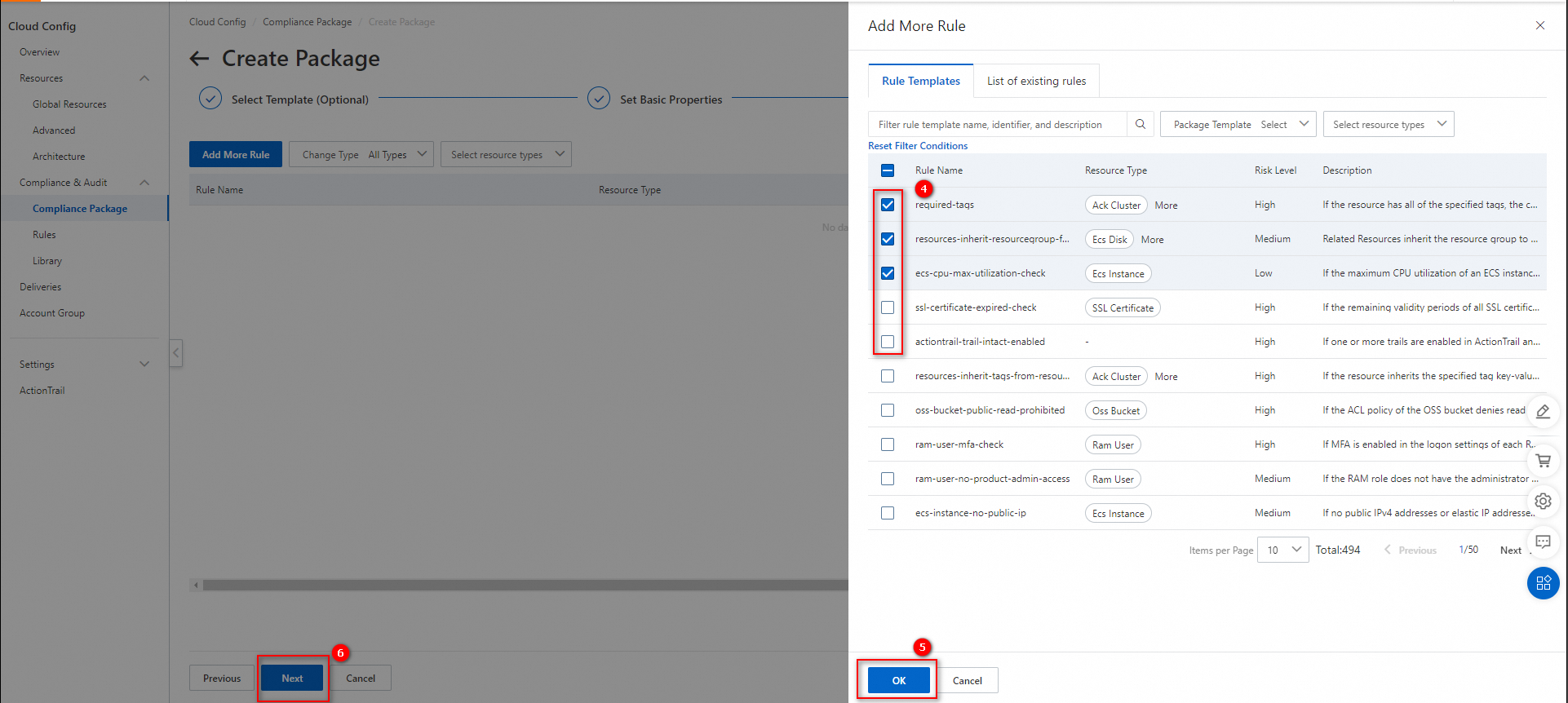Click Cancel in the Add More Rule panel

coord(968,680)
